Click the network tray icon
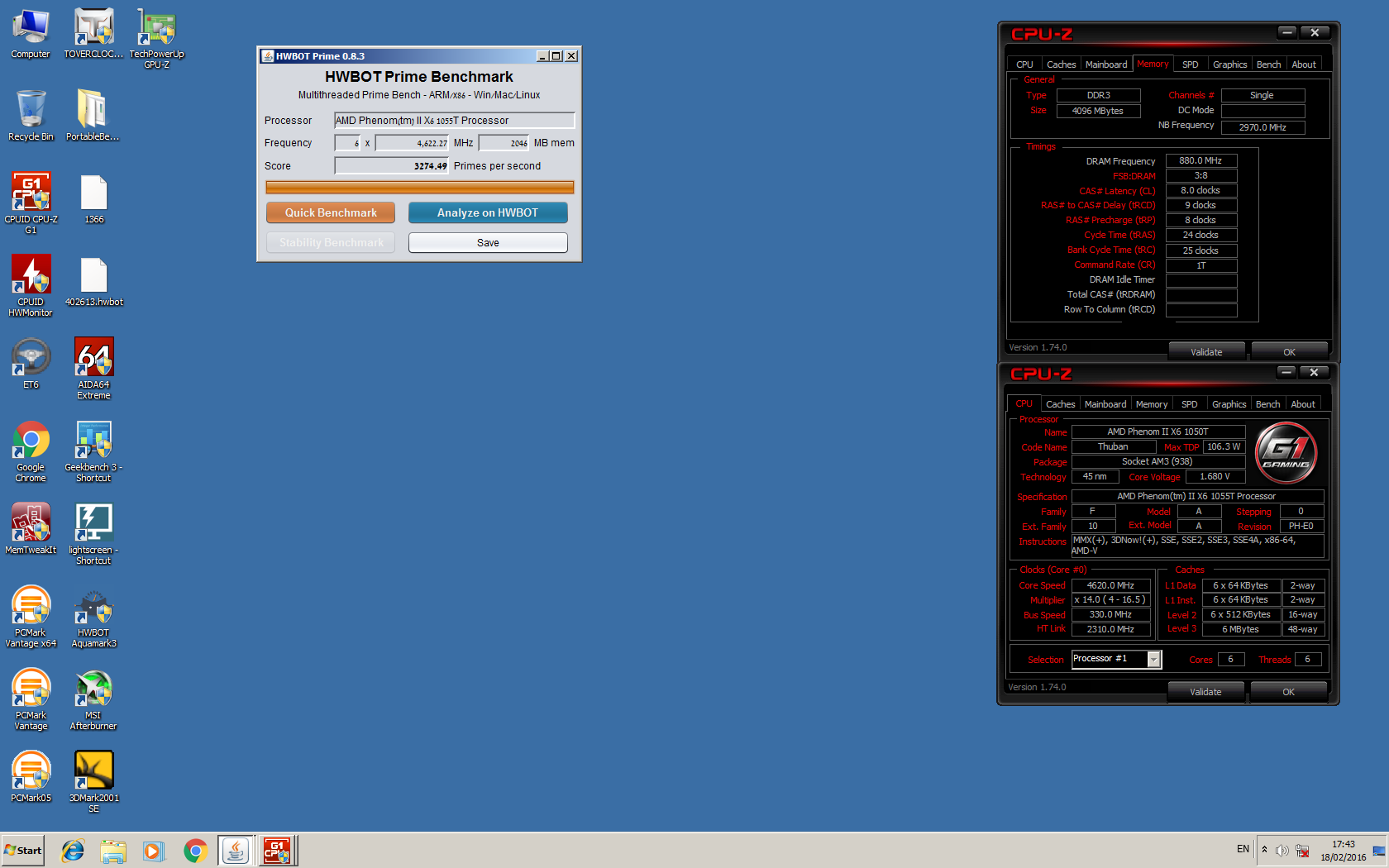1389x868 pixels. pyautogui.click(x=1302, y=851)
